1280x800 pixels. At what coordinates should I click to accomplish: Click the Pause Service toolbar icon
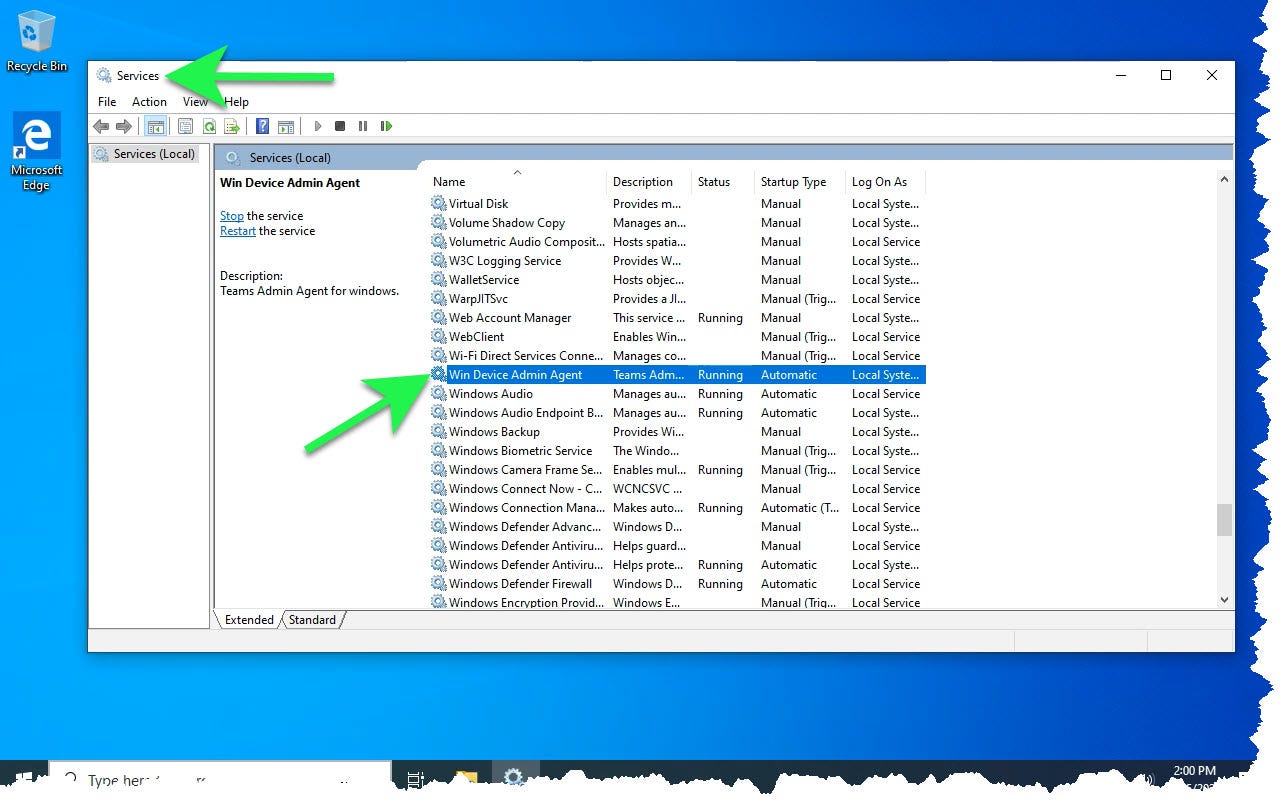(x=363, y=126)
